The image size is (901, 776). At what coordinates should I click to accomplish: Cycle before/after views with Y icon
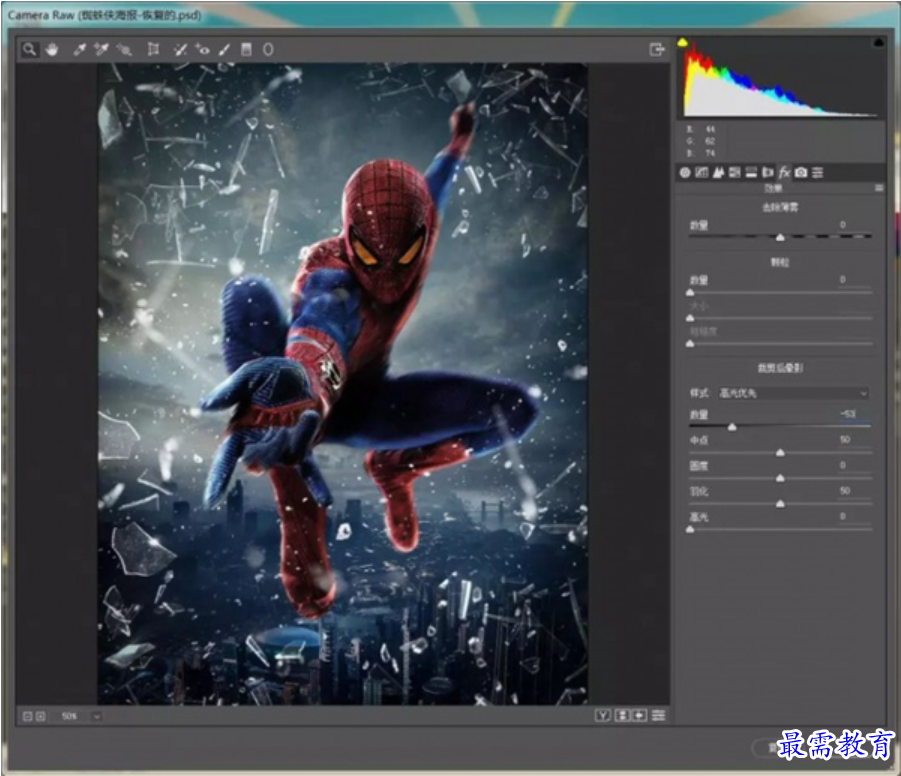pos(603,716)
